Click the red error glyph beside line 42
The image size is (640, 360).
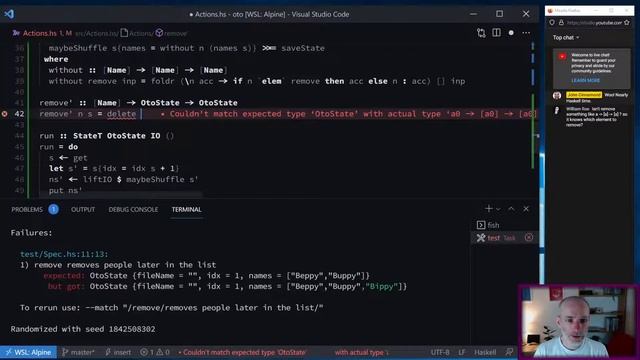point(4,114)
